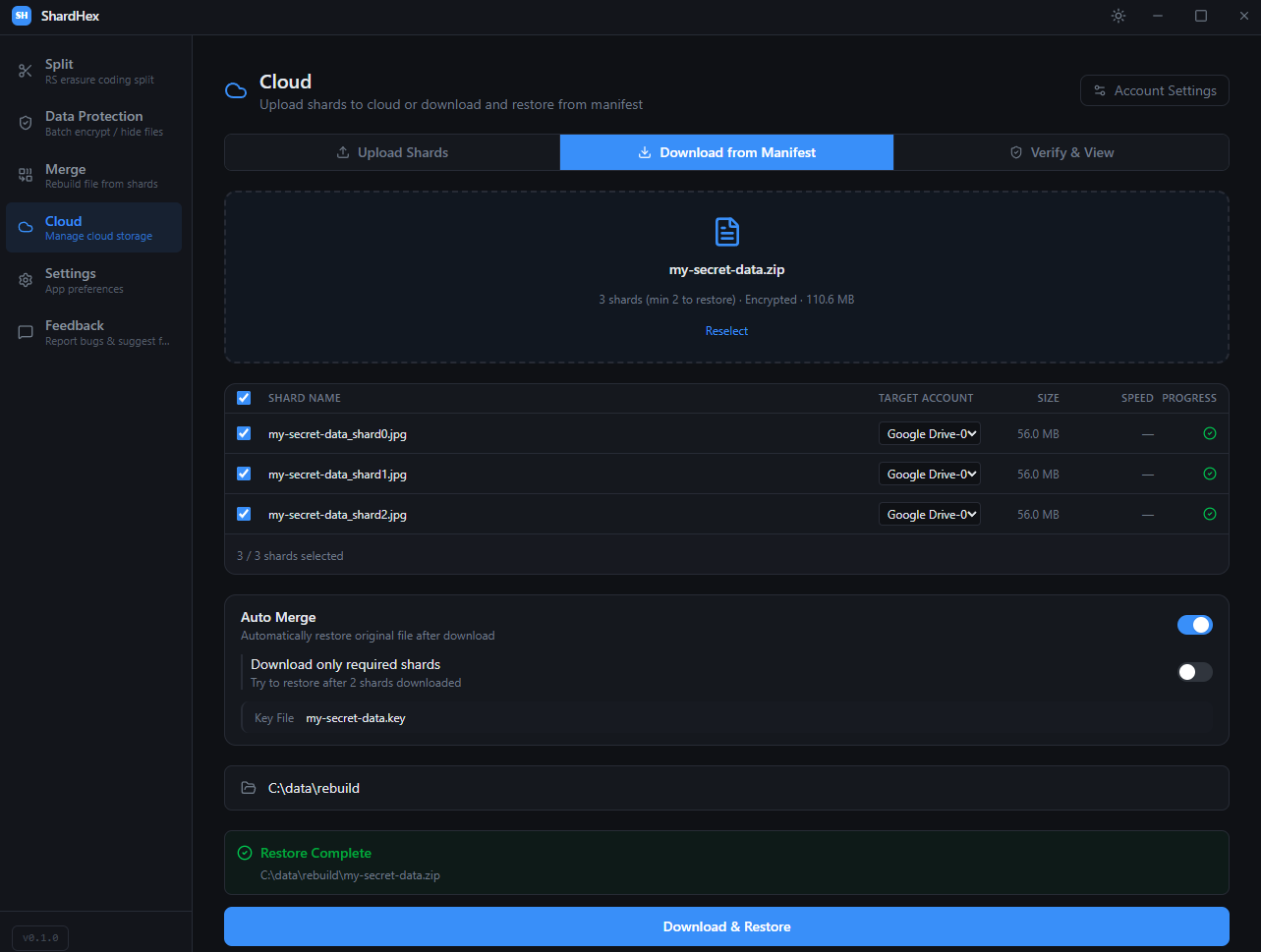
Task: Open target account dropdown for shard0
Action: point(929,433)
